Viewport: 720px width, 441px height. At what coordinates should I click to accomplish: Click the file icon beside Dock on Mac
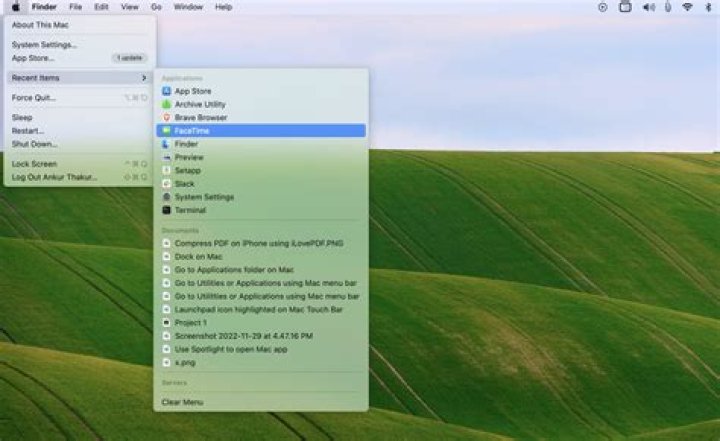167,256
